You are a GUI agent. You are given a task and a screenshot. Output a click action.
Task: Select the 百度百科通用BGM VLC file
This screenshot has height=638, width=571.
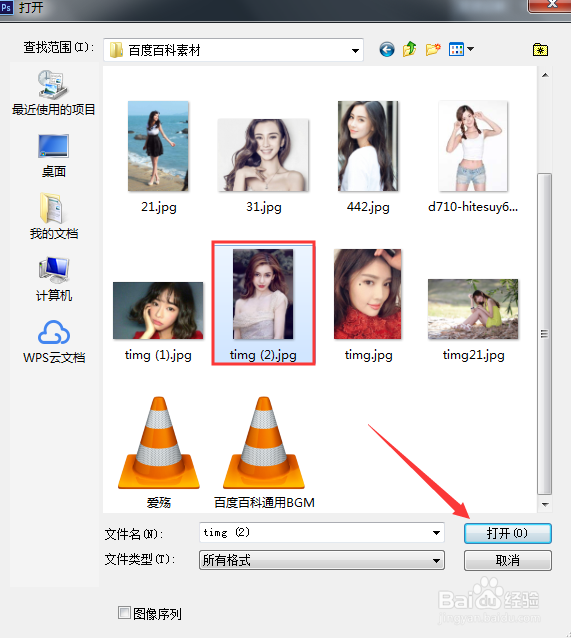coord(264,443)
